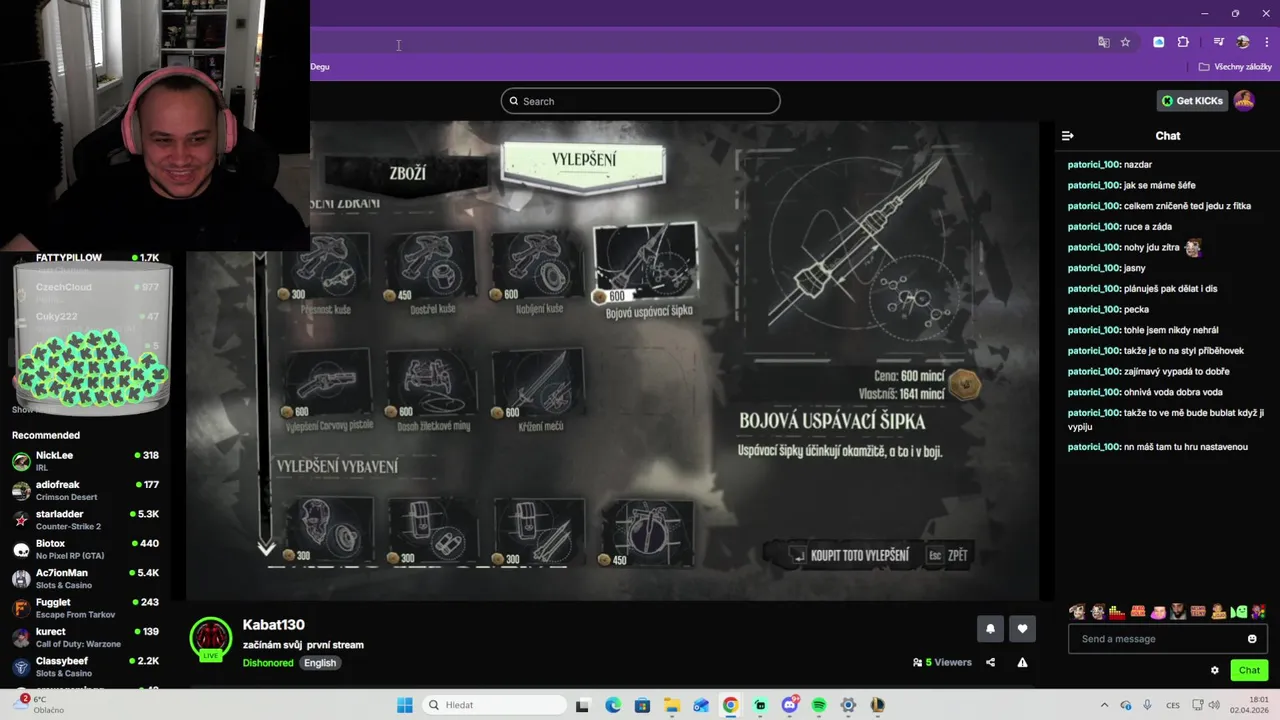
Task: Select Dosah žiletkové miny upgrade icon
Action: (433, 381)
